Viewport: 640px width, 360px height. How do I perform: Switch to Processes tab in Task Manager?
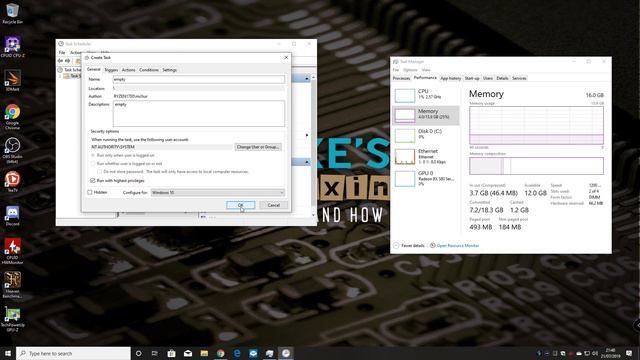point(401,78)
